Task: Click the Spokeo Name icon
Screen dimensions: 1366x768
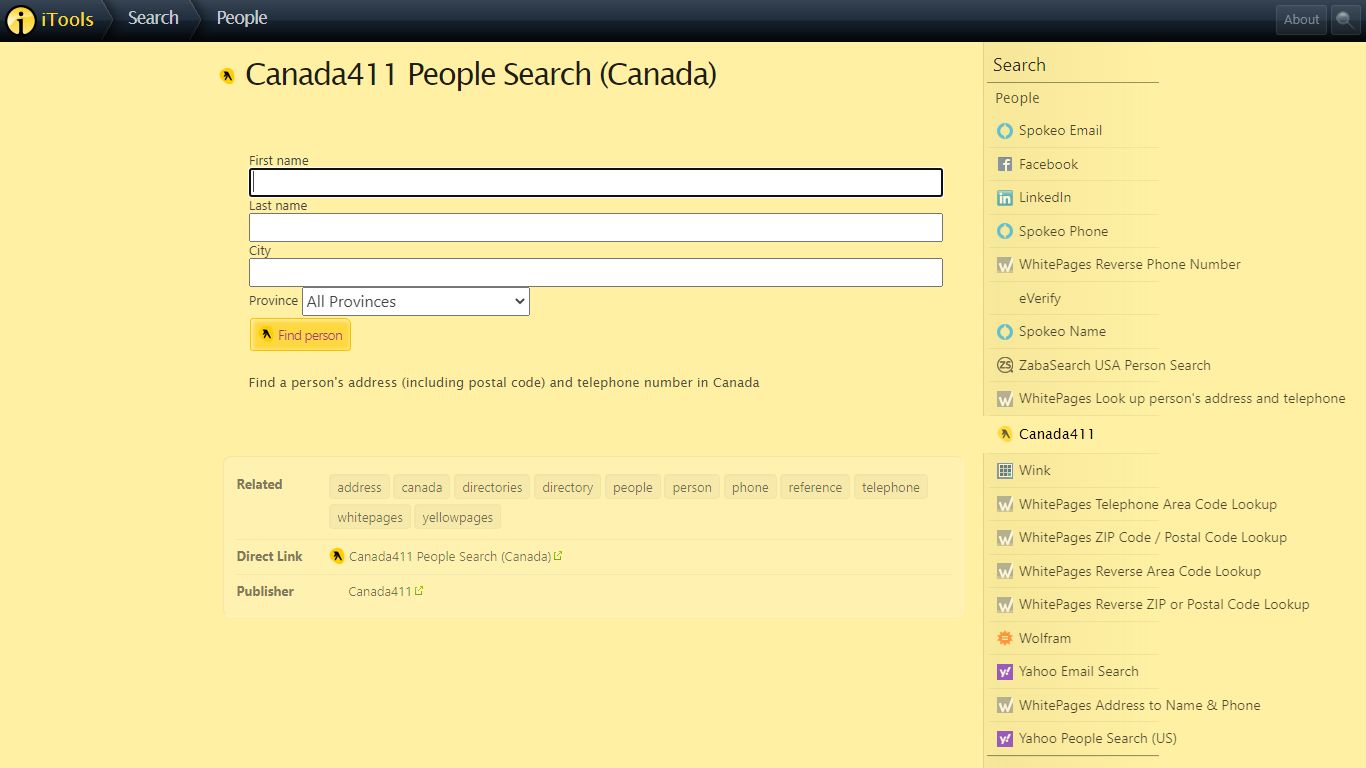Action: point(1005,332)
